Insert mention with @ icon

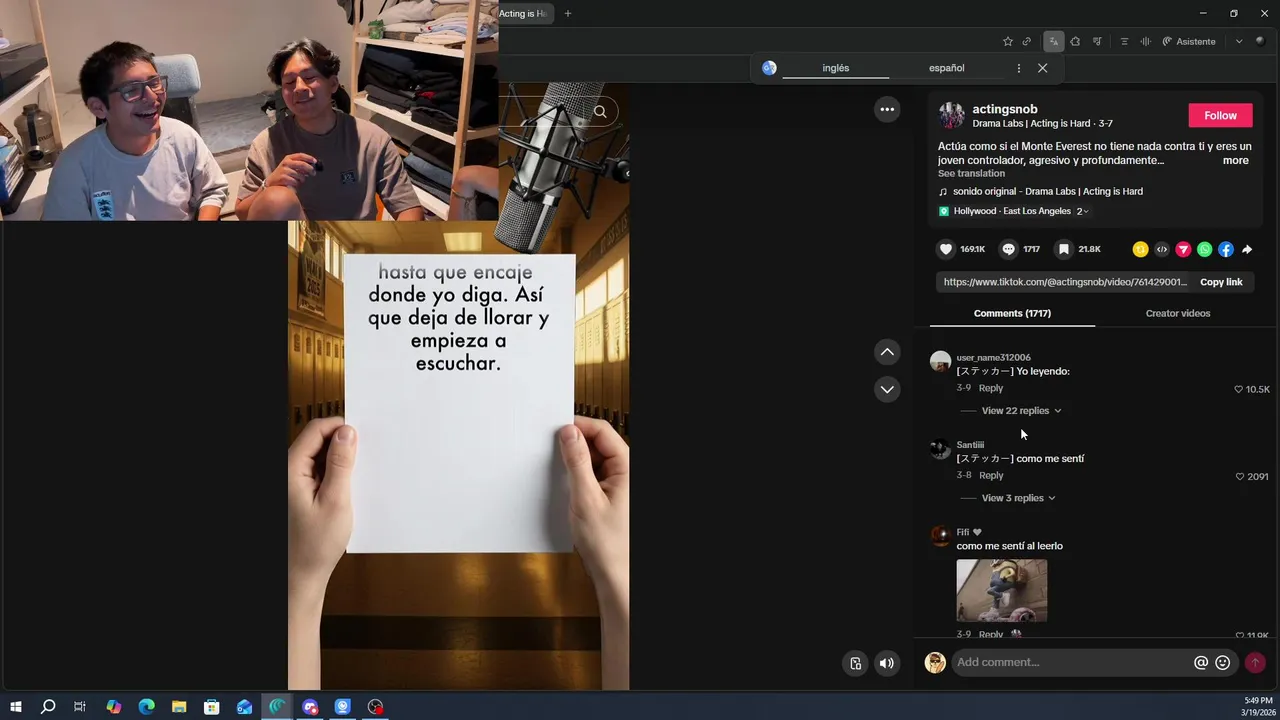(1201, 662)
